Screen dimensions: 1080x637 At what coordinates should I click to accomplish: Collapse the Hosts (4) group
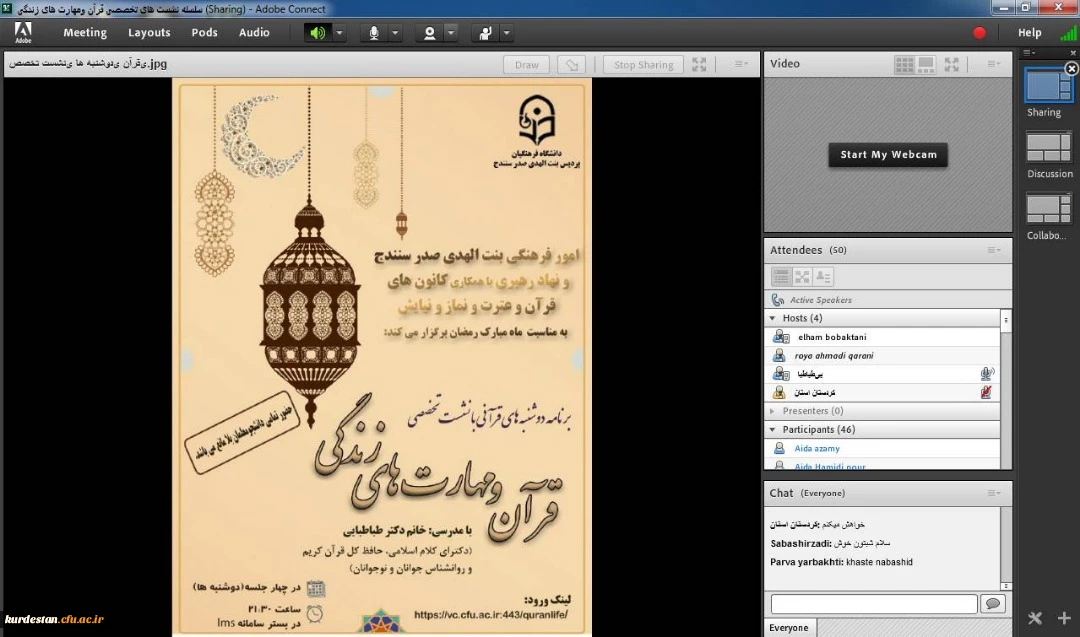[773, 318]
